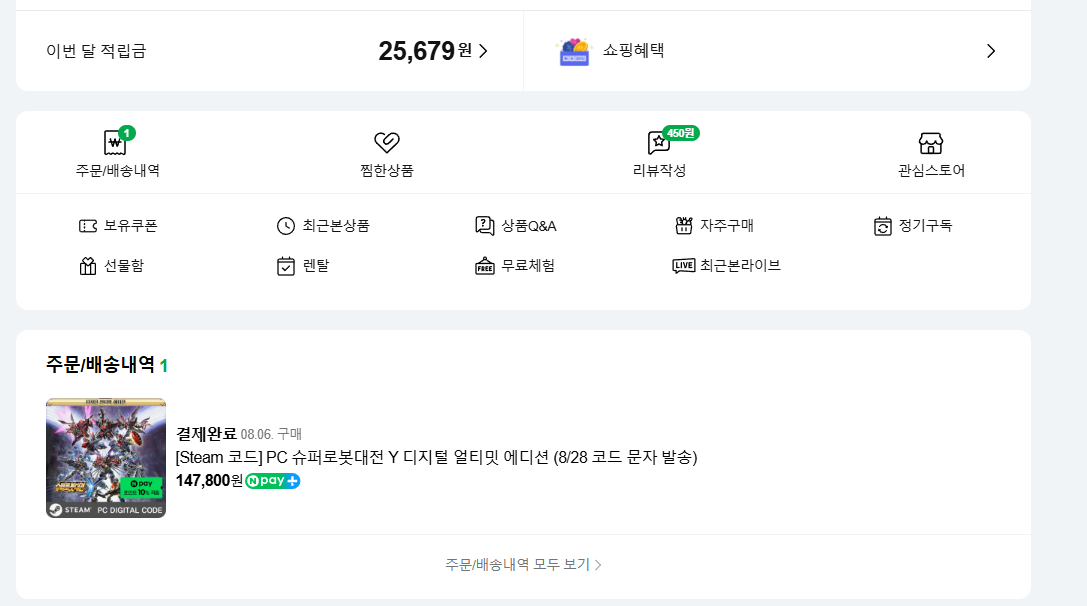Expand 이번 달 적립금 chevron arrow

484,51
